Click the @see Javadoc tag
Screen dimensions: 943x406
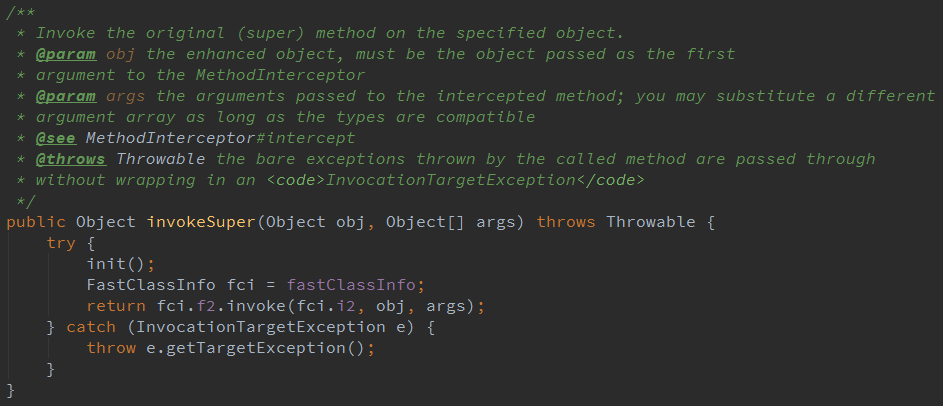coord(56,138)
